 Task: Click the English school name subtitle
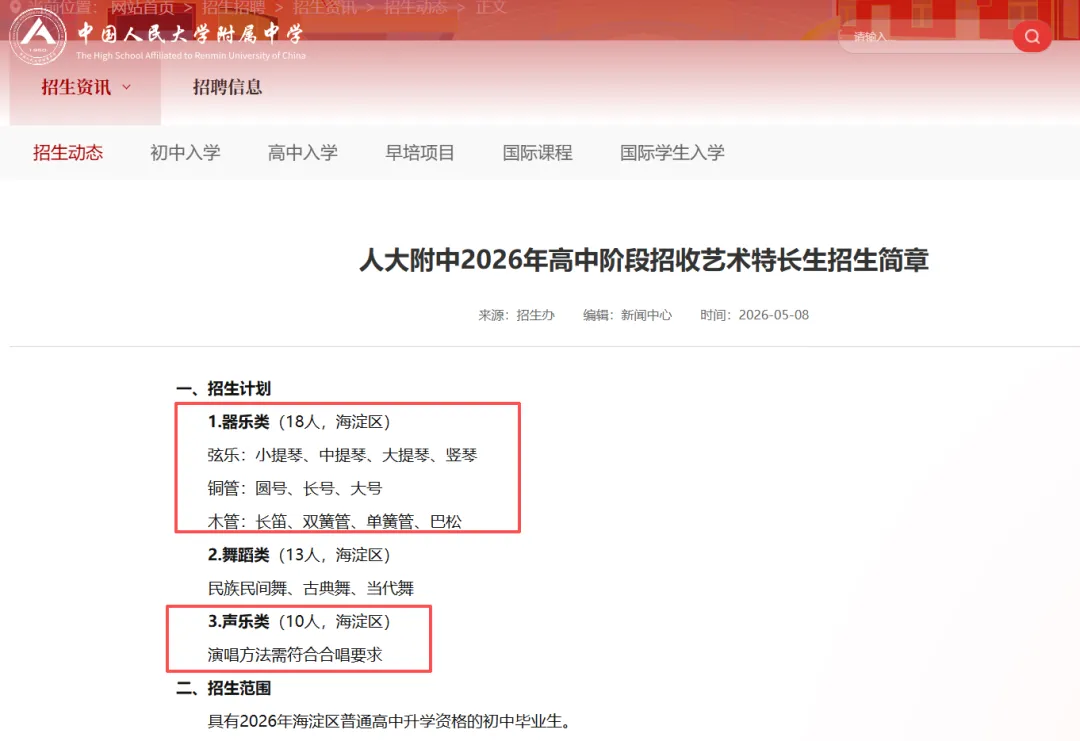[191, 56]
